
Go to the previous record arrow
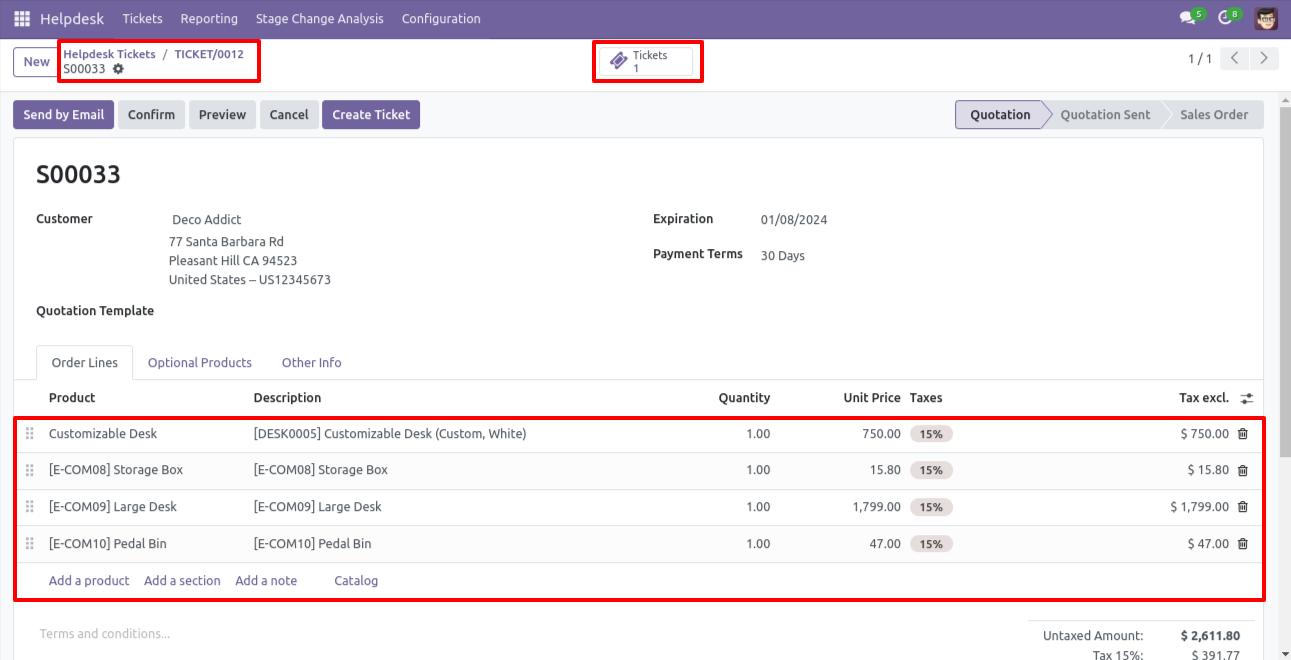1235,59
